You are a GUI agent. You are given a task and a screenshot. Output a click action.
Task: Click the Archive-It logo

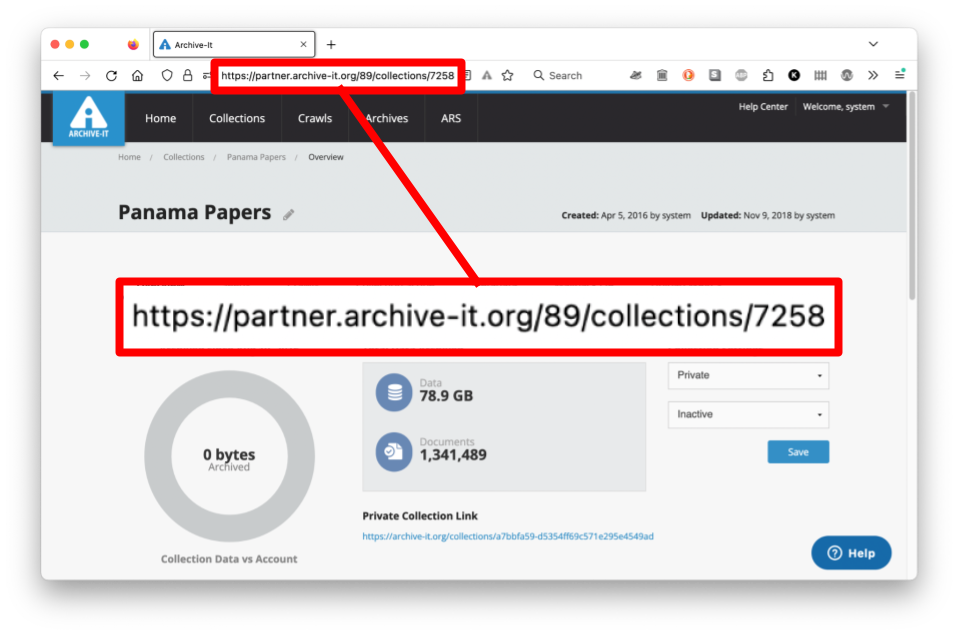point(88,118)
